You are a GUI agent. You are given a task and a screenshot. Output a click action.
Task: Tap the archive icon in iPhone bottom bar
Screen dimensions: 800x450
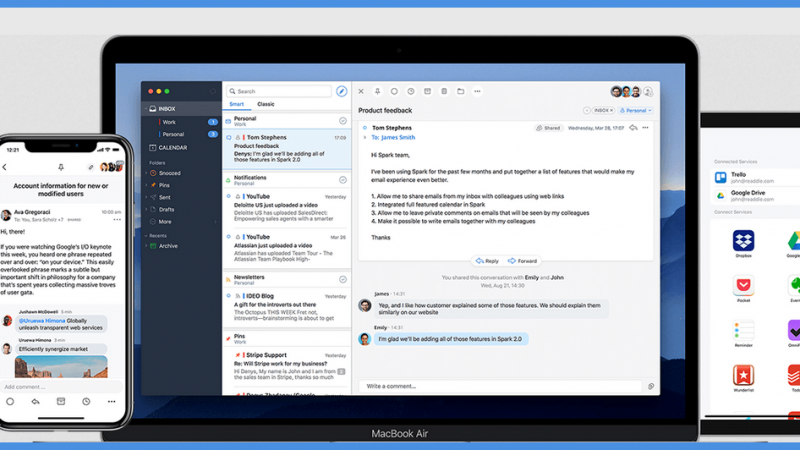point(61,402)
